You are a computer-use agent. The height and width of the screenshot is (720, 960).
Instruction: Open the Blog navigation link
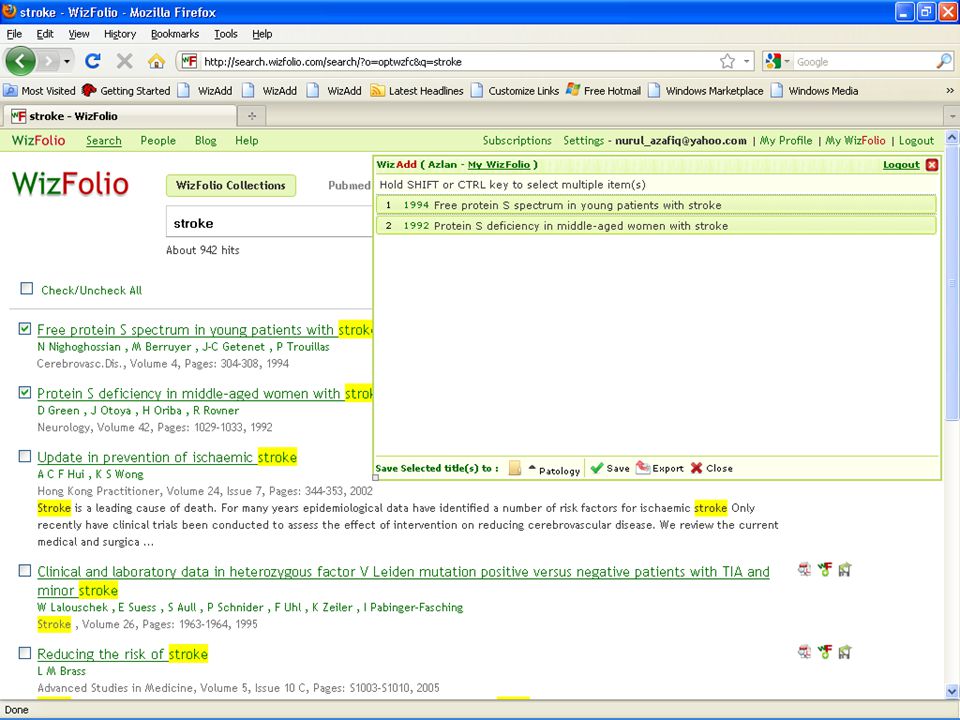[206, 140]
